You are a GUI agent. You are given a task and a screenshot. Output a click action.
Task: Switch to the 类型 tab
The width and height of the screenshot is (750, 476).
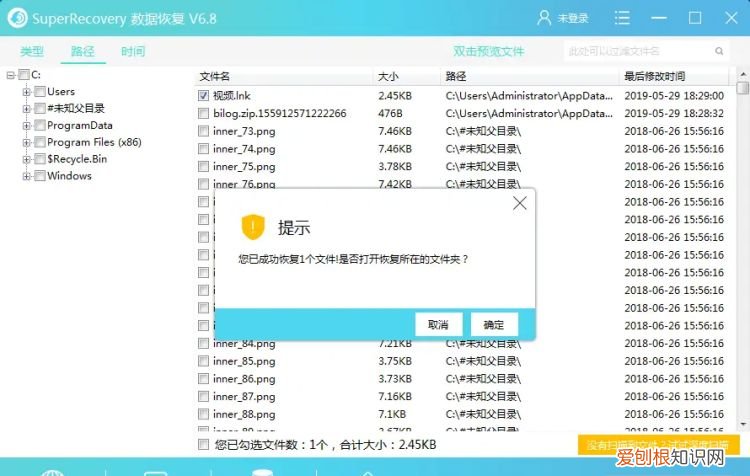pos(32,51)
